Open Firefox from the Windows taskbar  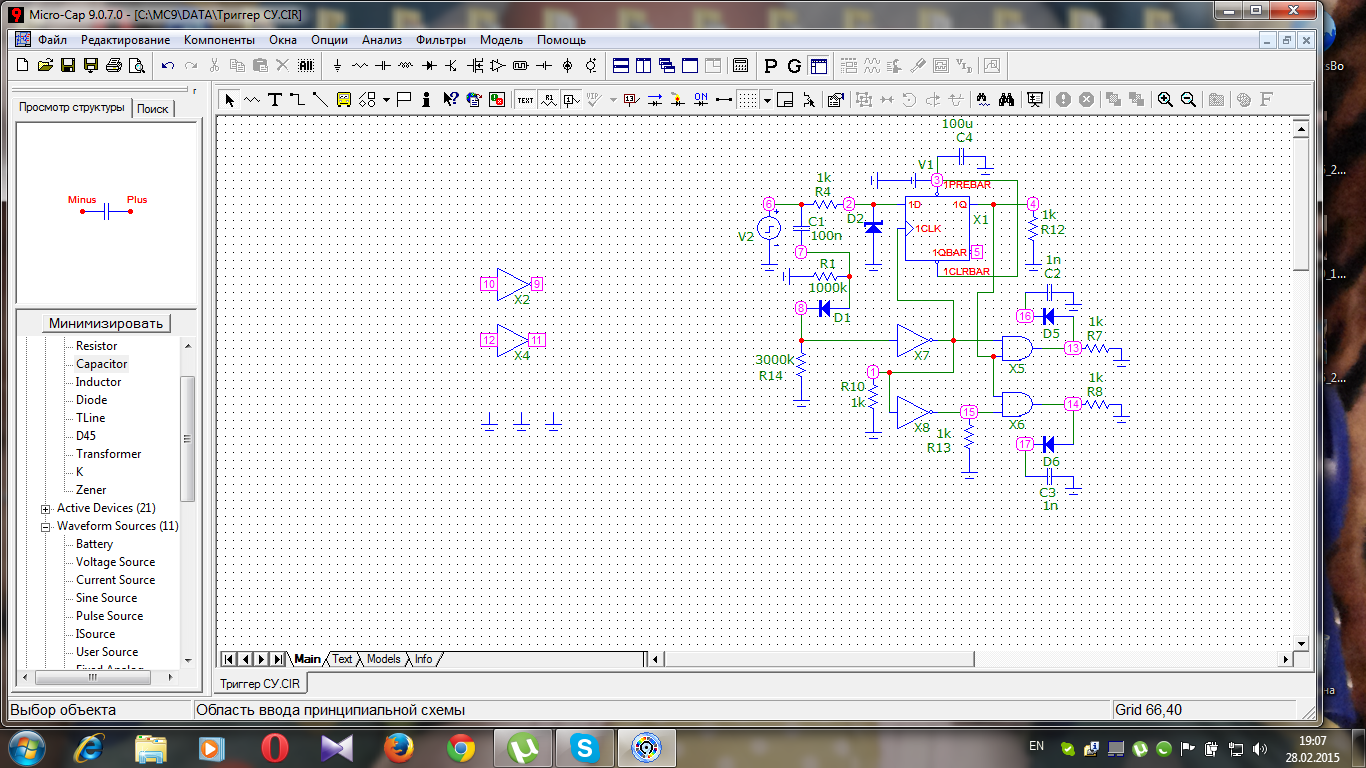(x=398, y=747)
